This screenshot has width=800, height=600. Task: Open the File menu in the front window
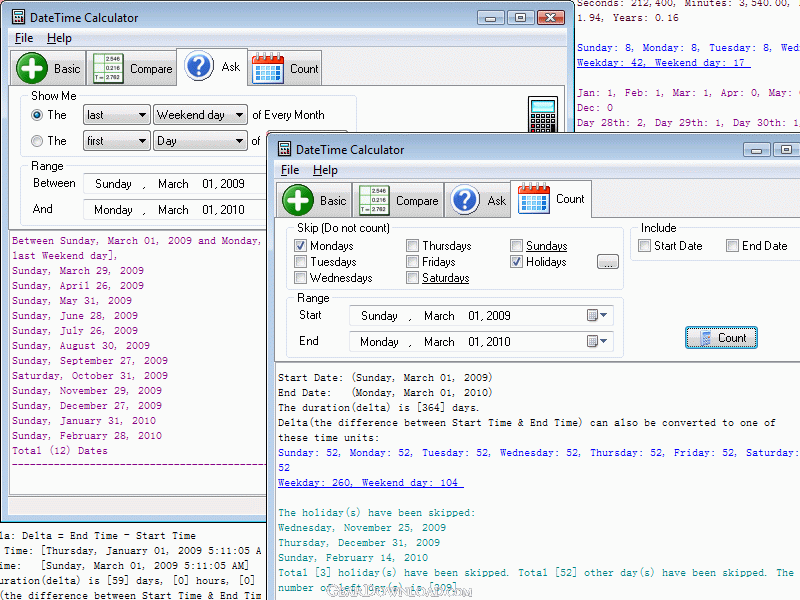pyautogui.click(x=290, y=170)
